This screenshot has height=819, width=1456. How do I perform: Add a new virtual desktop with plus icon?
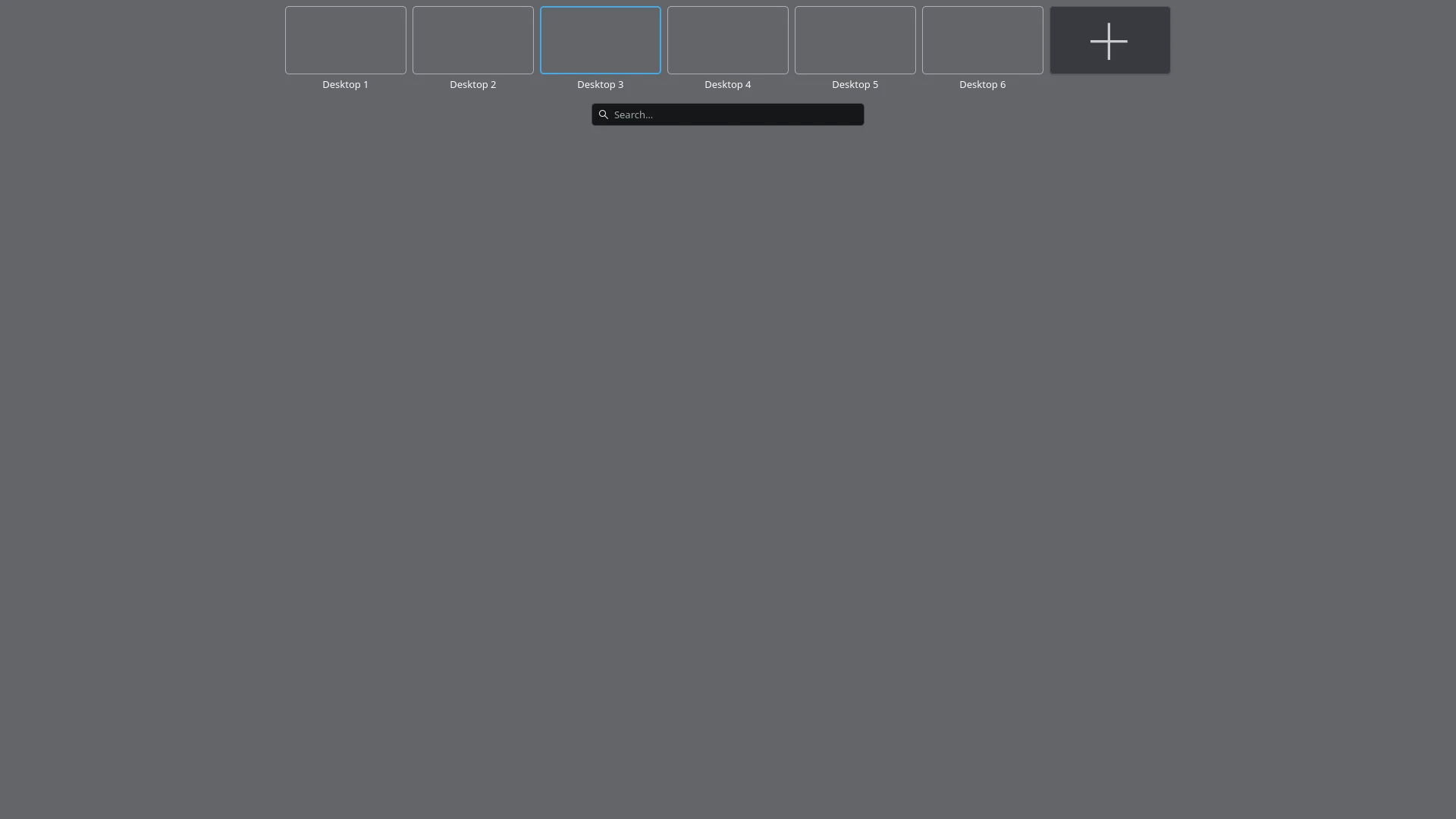click(1109, 40)
